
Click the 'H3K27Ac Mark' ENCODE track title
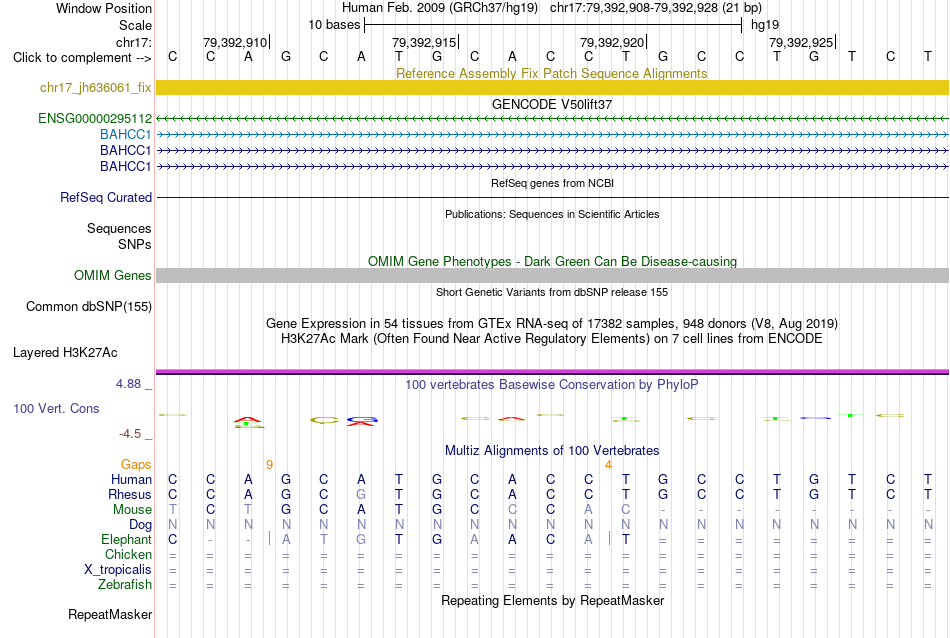[x=552, y=339]
